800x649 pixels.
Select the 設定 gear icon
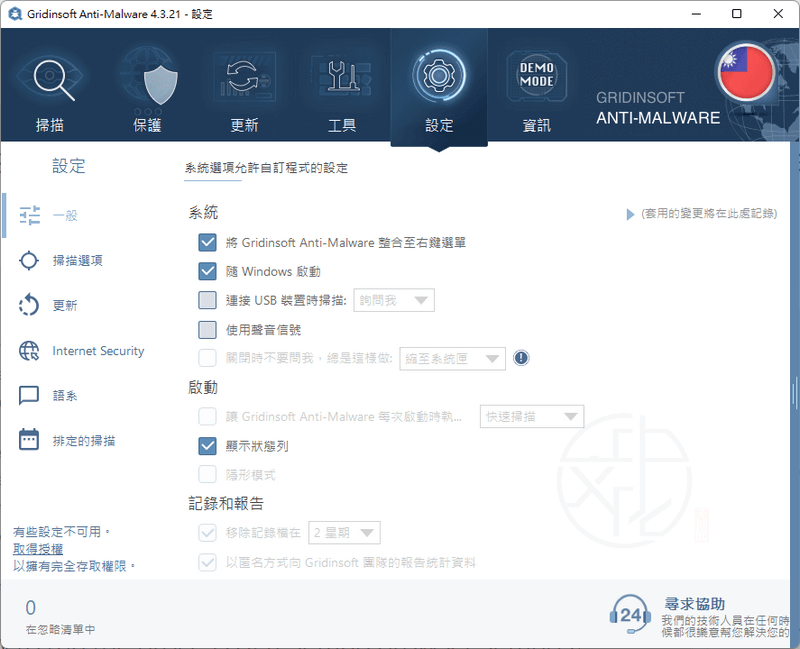click(x=439, y=77)
